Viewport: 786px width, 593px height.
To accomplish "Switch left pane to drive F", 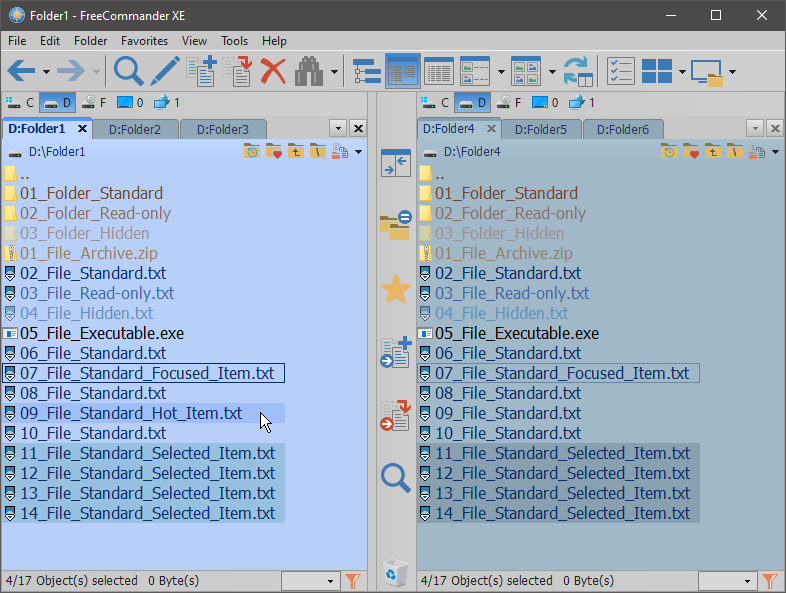I will (x=94, y=102).
